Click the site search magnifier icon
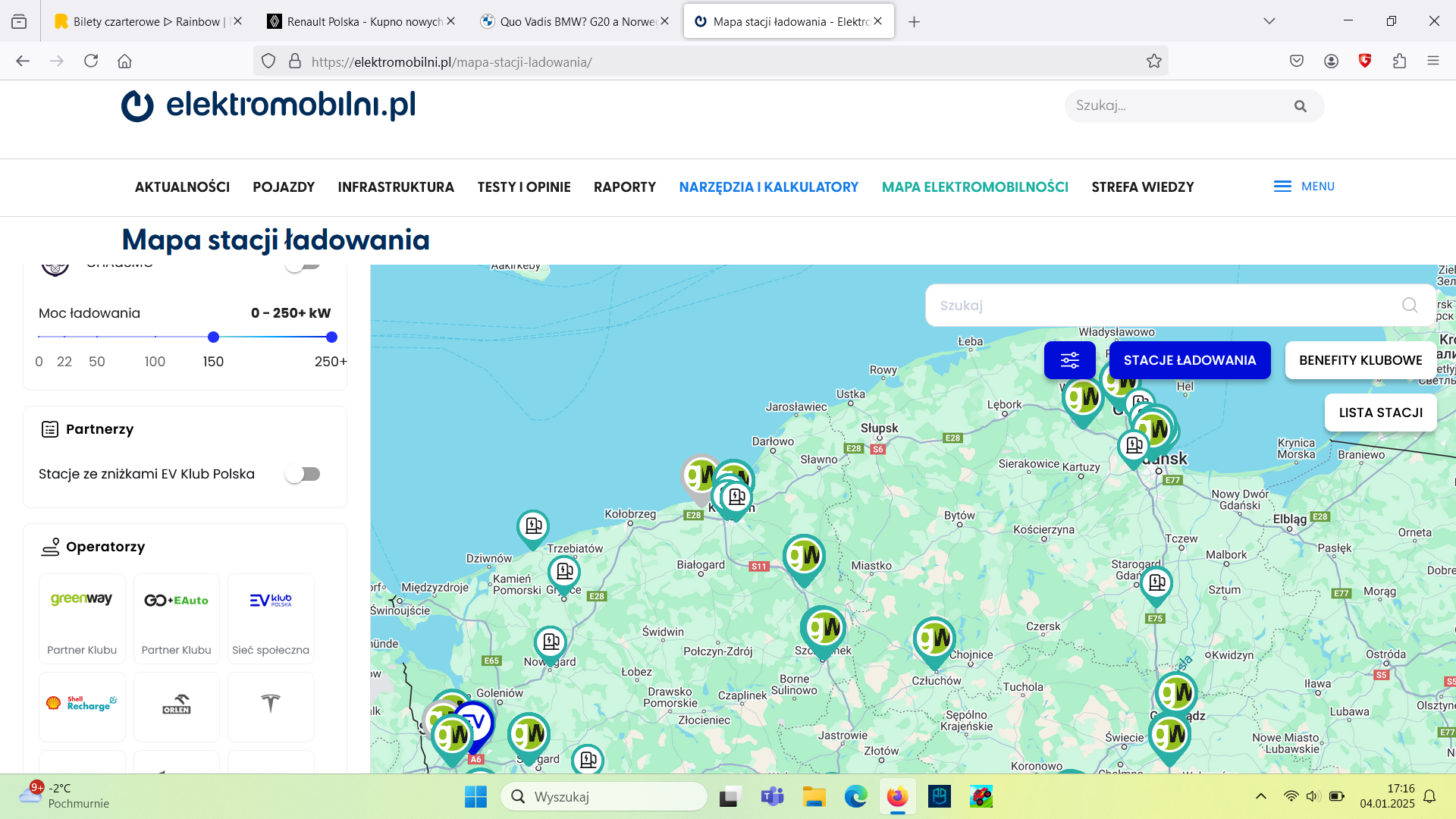1456x819 pixels. (1300, 106)
